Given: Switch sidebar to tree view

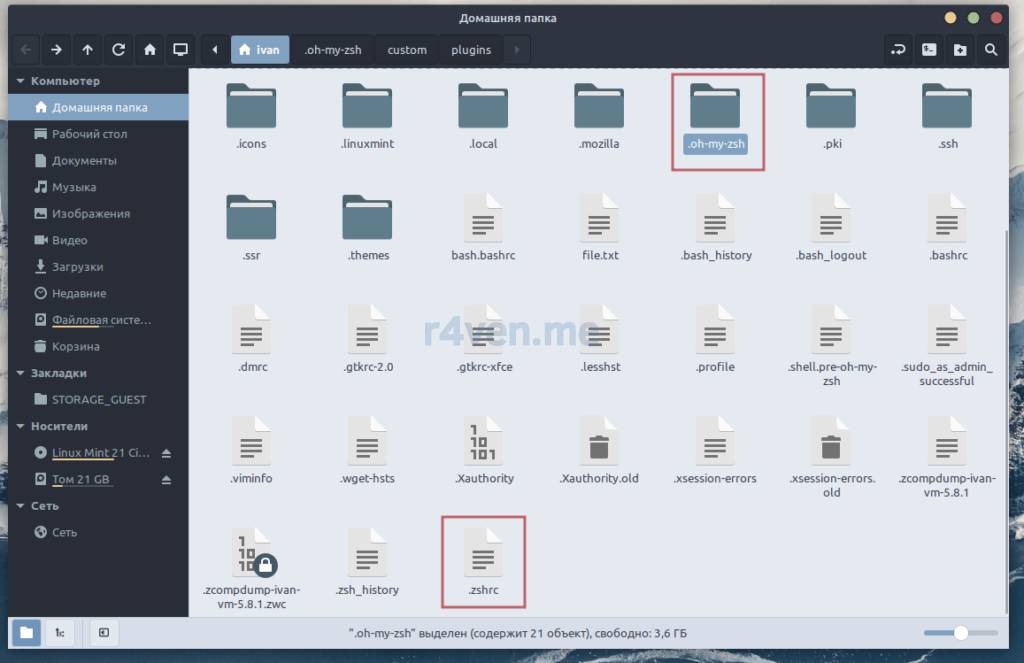Looking at the screenshot, I should [60, 632].
